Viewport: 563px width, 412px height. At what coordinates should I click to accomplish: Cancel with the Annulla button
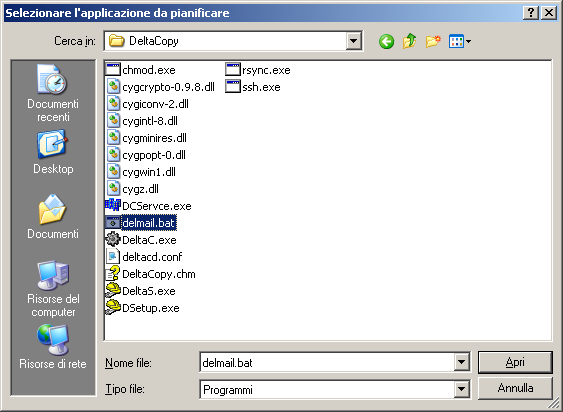[x=515, y=388]
